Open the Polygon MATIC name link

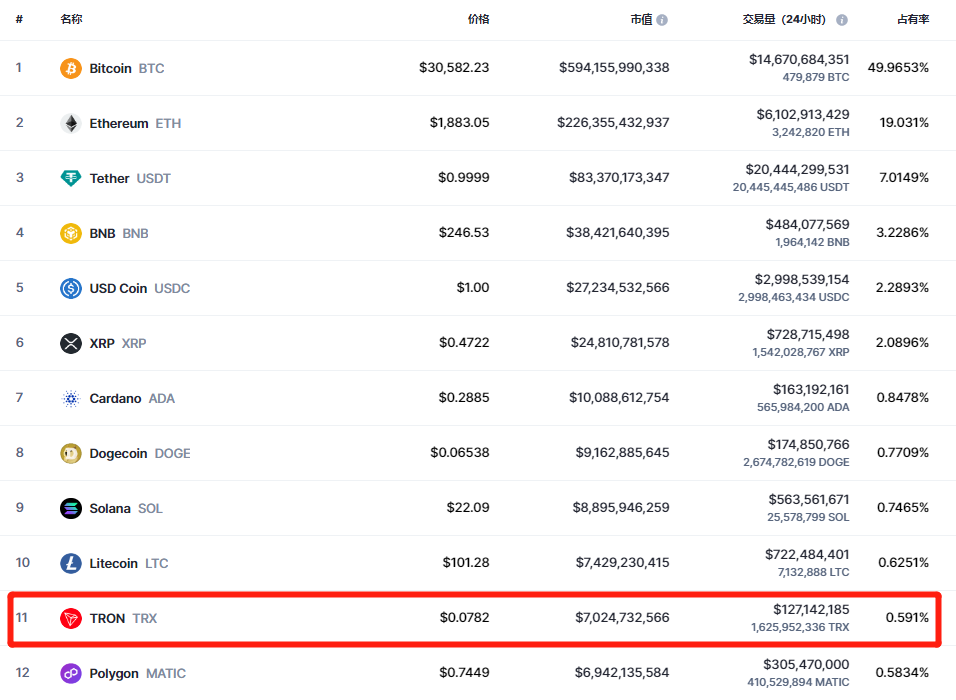[x=137, y=673]
